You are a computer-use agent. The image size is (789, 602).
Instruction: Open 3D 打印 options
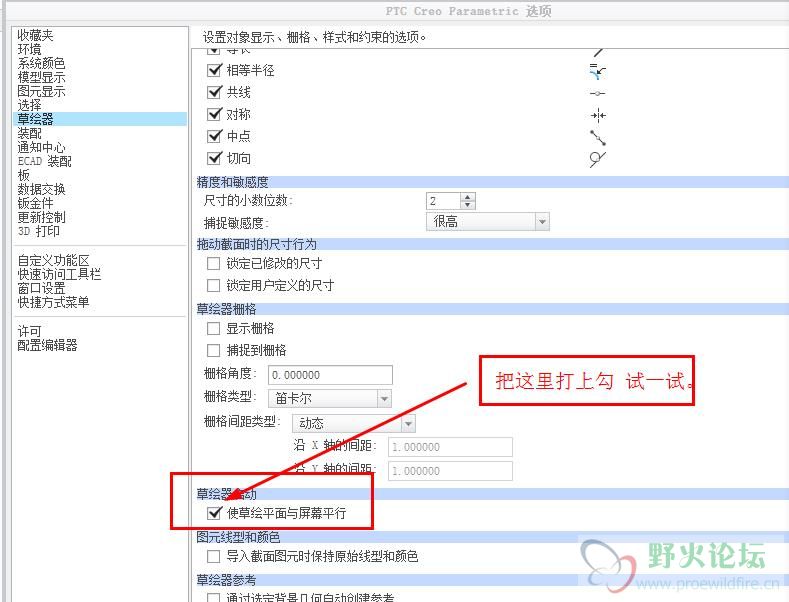(39, 231)
